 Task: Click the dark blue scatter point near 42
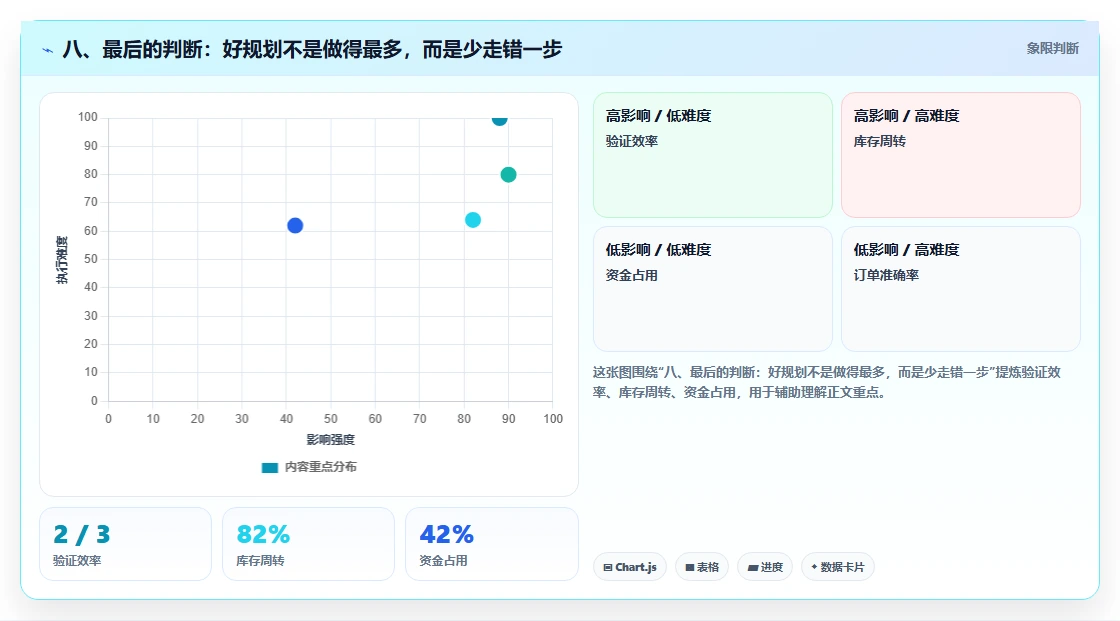tap(295, 226)
